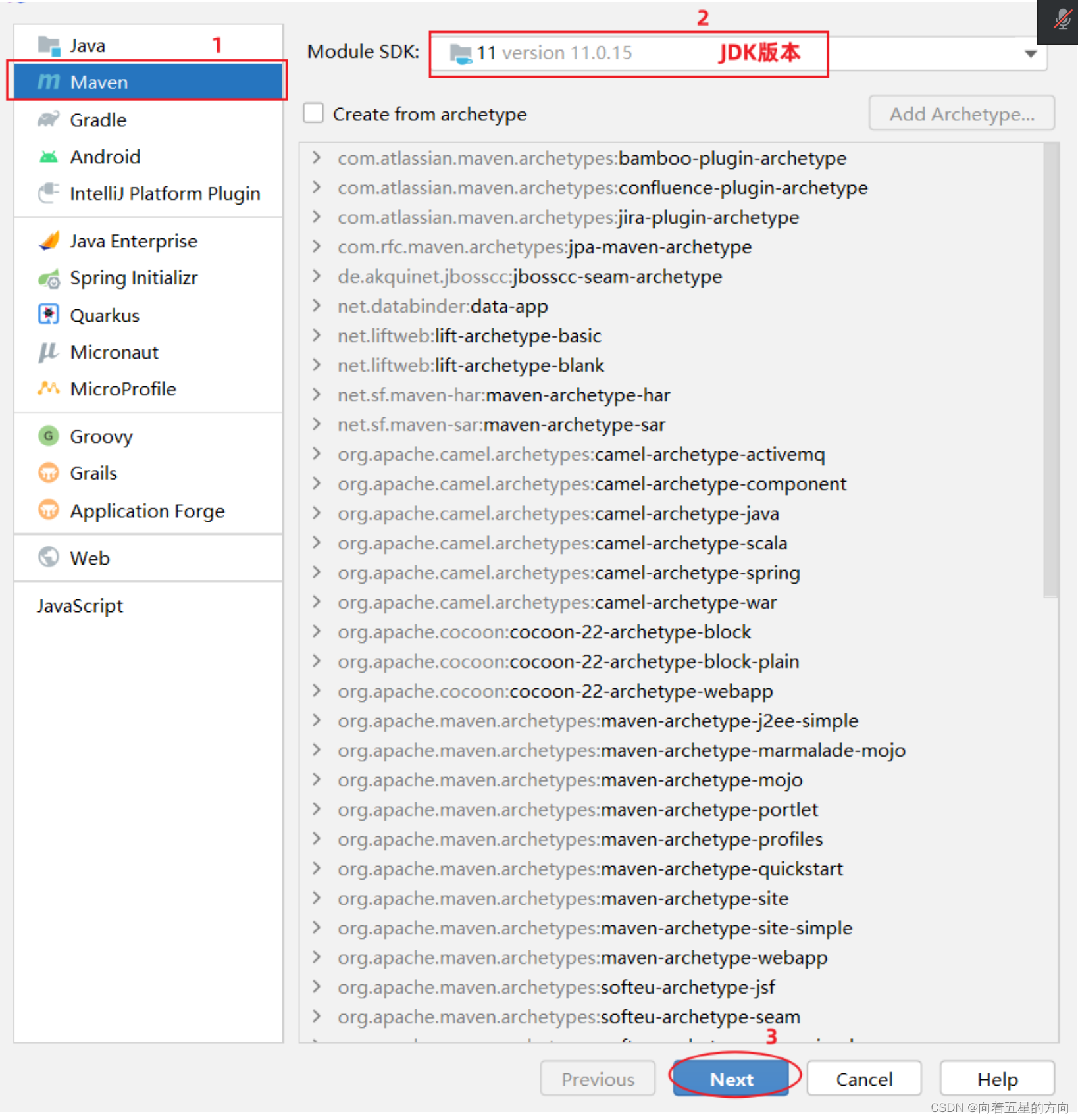Screen dimensions: 1078x1120
Task: Select lift-archetype-blank in the list
Action: [471, 365]
